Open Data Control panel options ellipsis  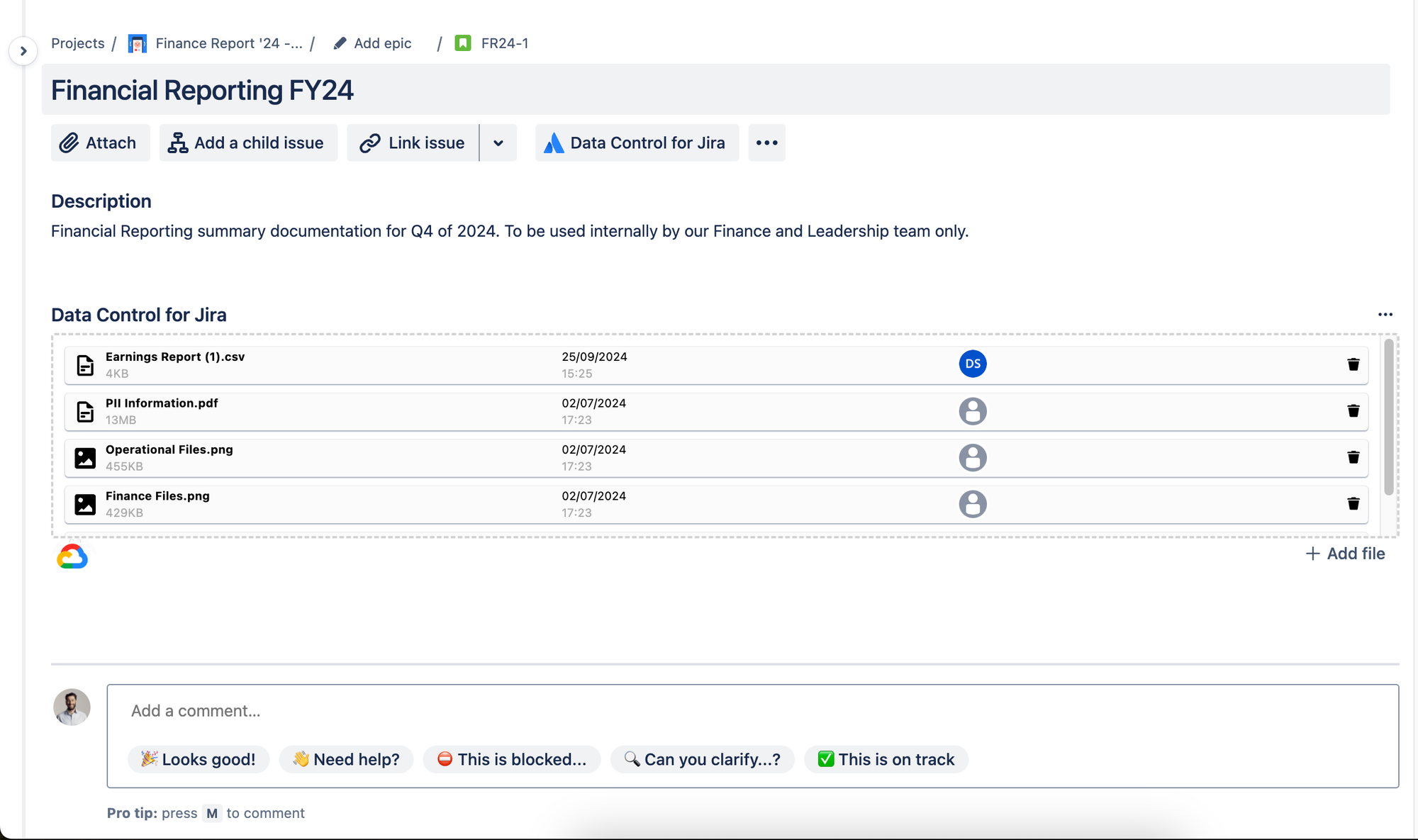point(1385,315)
